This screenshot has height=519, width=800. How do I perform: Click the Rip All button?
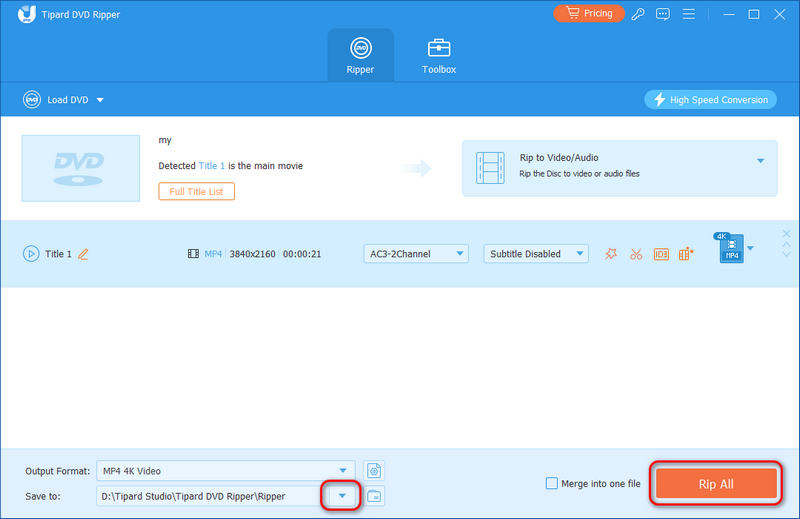click(716, 484)
